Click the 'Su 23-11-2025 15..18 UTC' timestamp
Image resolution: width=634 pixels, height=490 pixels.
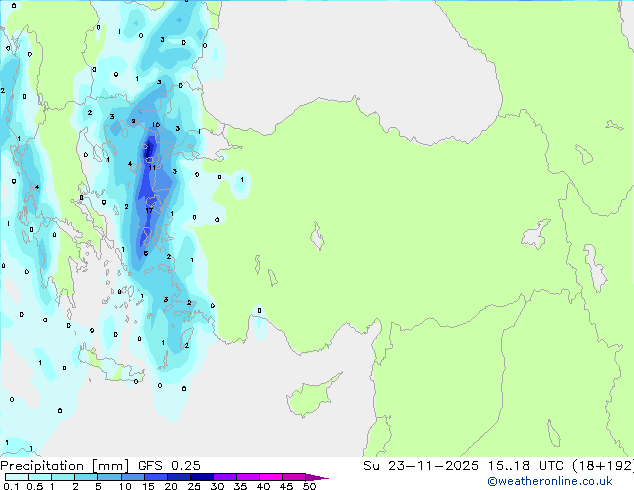pyautogui.click(x=463, y=466)
